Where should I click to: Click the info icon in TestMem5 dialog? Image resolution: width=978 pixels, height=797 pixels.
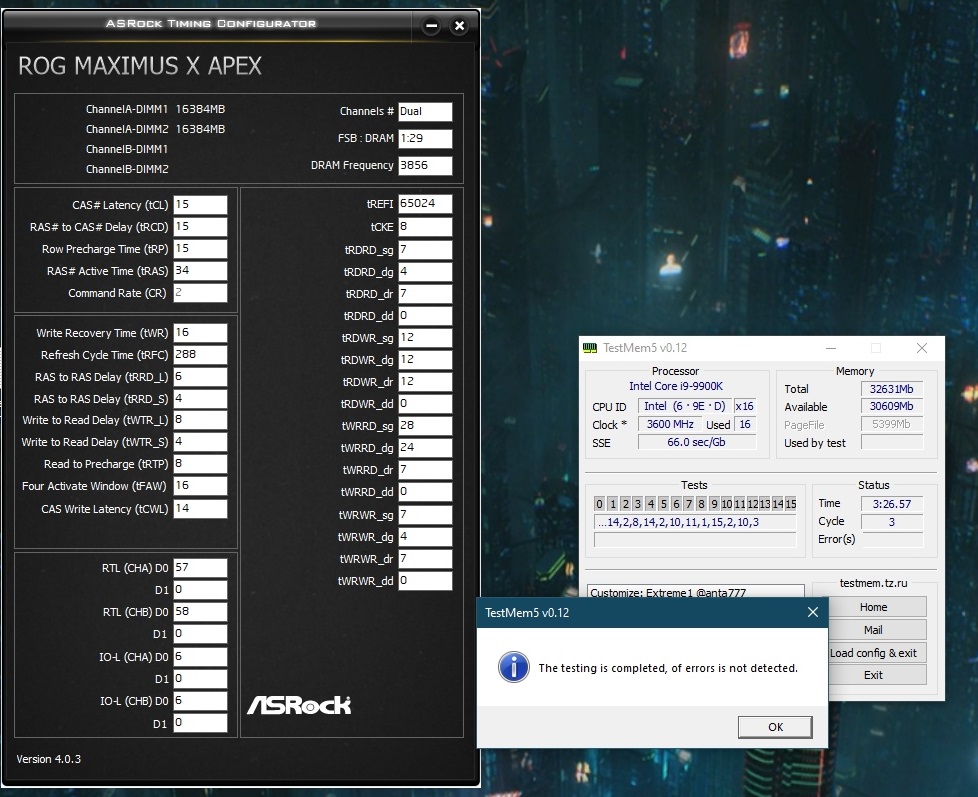514,667
